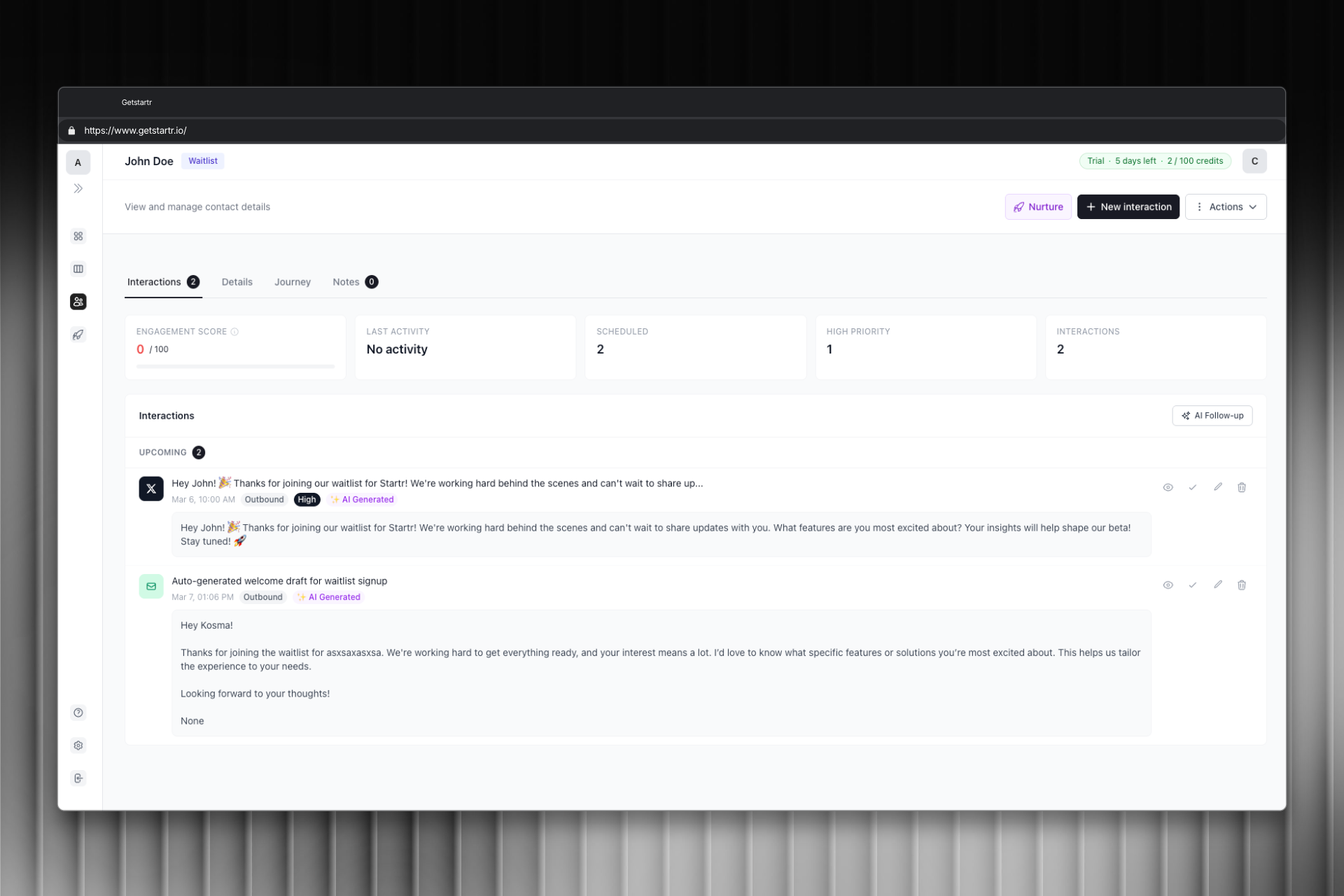The width and height of the screenshot is (1344, 896).
Task: Click the board columns icon in sidebar
Action: click(x=78, y=269)
